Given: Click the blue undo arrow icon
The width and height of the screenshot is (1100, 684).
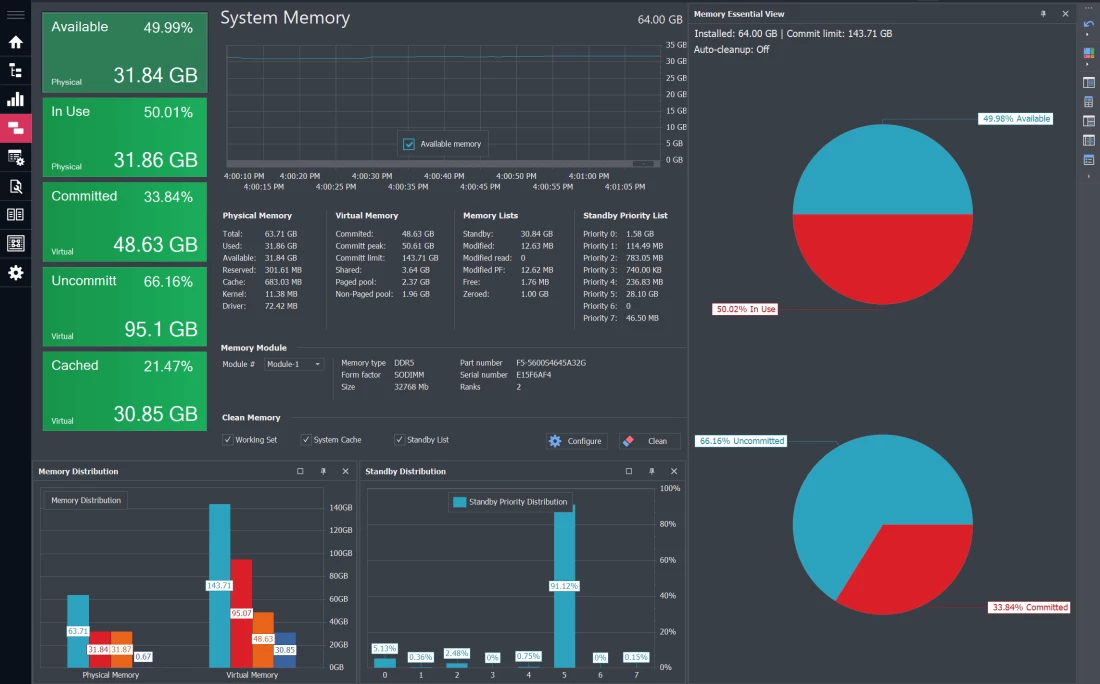Looking at the screenshot, I should click(x=1089, y=23).
